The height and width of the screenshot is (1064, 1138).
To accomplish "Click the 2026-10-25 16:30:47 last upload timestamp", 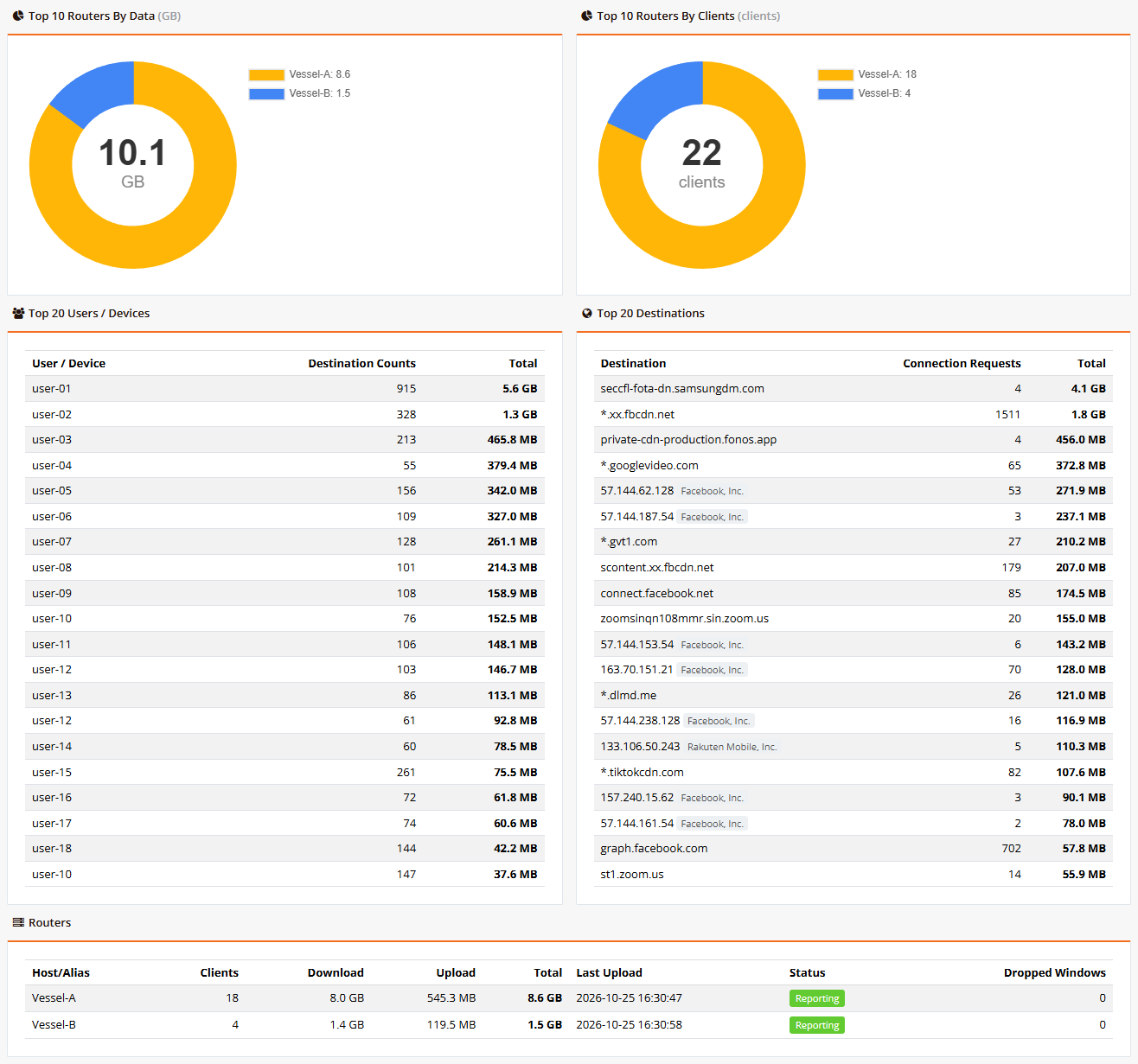I will pyautogui.click(x=629, y=998).
